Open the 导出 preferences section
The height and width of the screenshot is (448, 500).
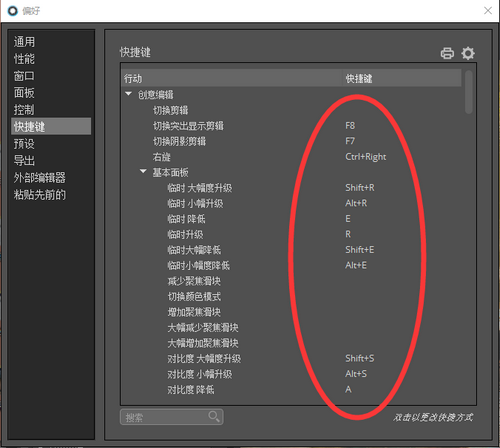pyautogui.click(x=24, y=161)
